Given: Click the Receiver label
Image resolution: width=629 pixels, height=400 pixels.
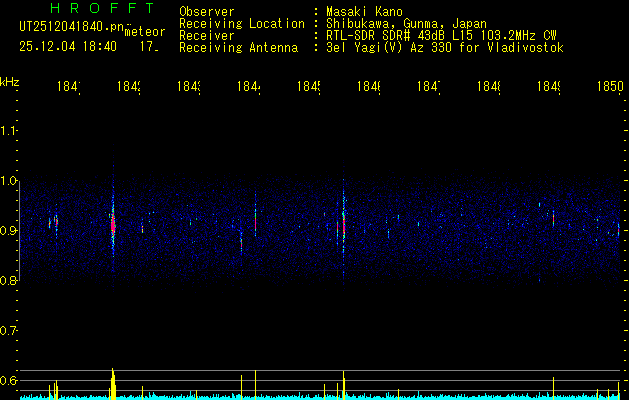Looking at the screenshot, I should 207,36.
